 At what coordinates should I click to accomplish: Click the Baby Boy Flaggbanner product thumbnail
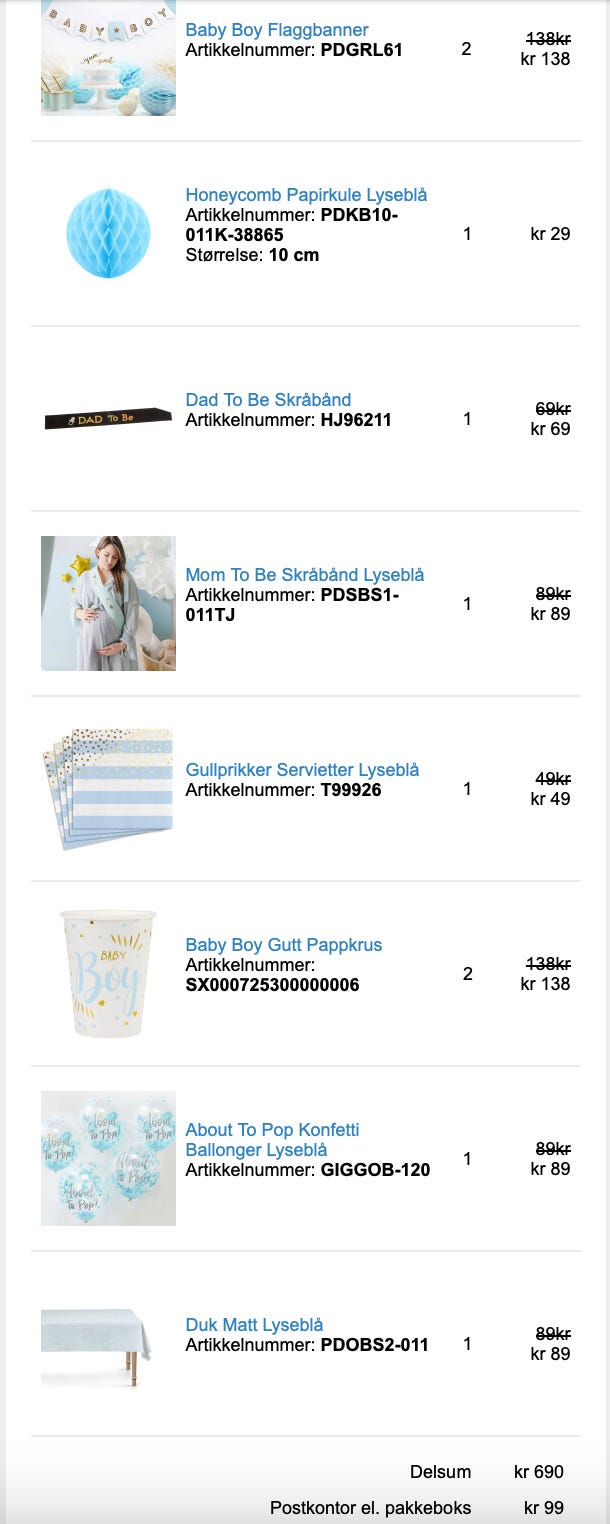pos(108,58)
